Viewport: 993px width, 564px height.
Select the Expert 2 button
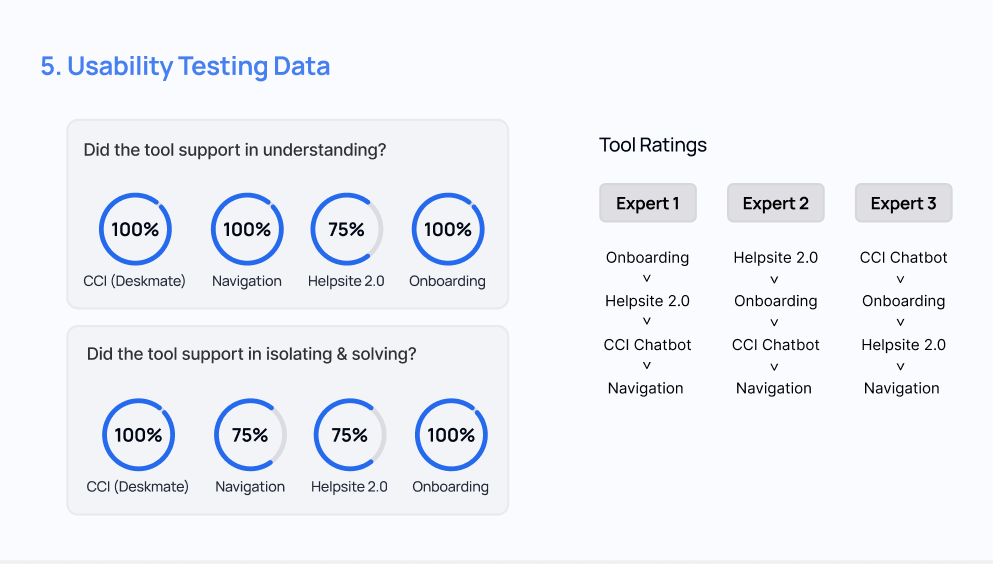point(776,203)
